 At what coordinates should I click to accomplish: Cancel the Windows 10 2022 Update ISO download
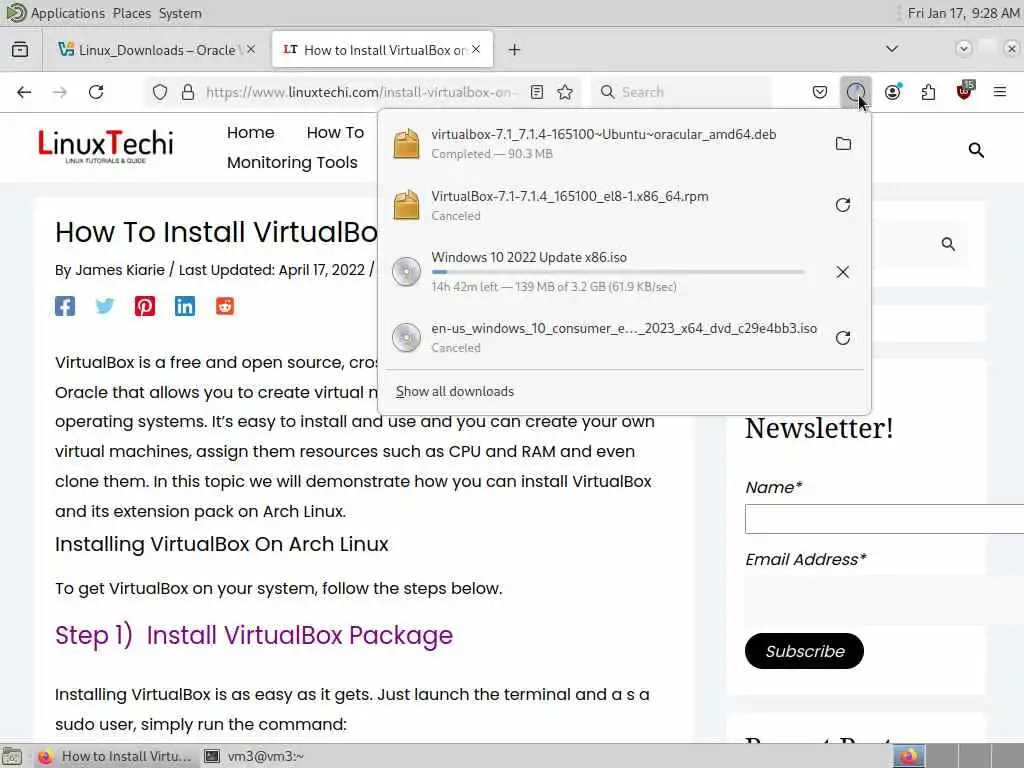pyautogui.click(x=843, y=272)
